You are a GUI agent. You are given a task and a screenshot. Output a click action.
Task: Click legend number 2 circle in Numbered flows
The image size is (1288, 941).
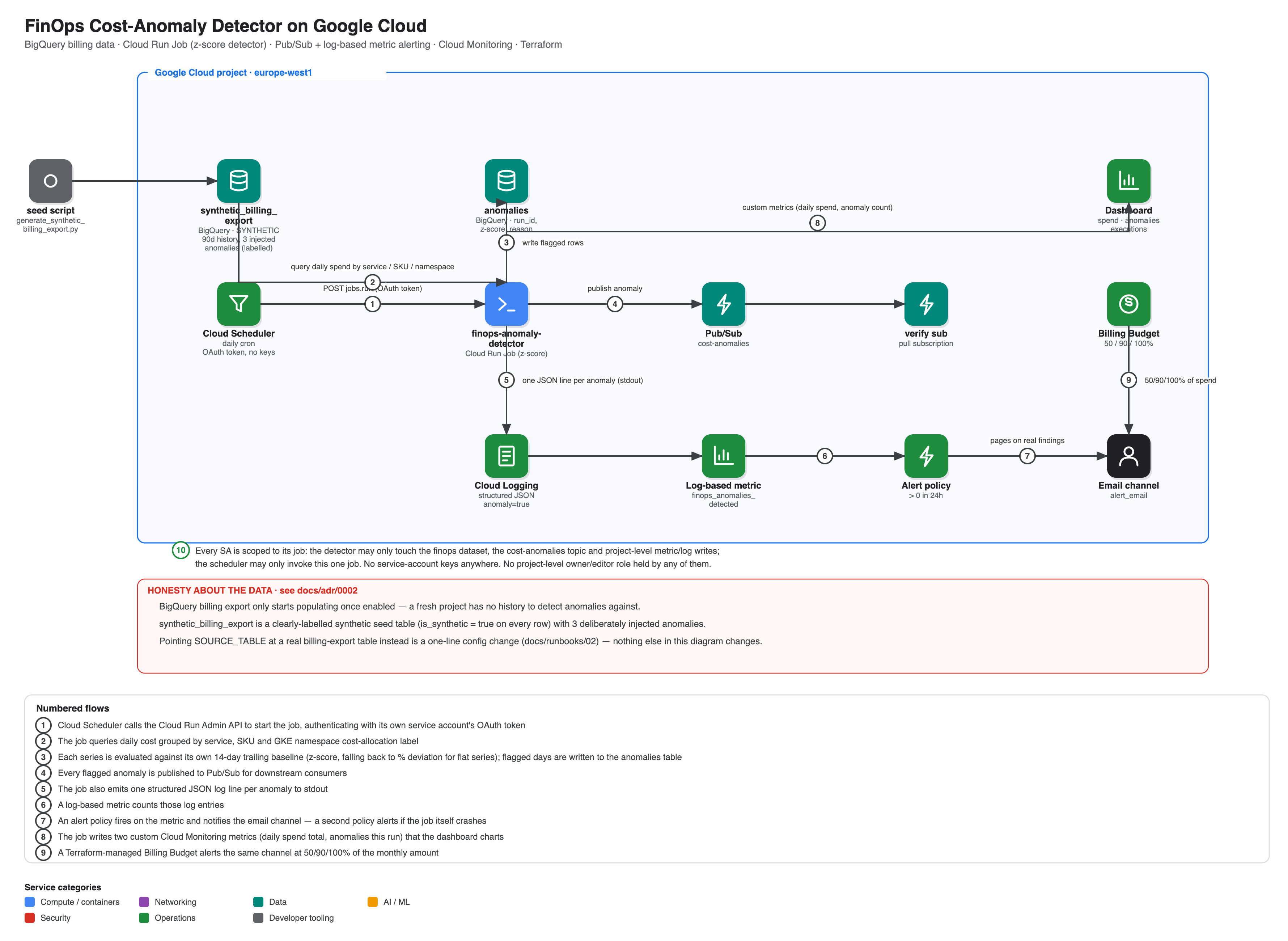[43, 742]
